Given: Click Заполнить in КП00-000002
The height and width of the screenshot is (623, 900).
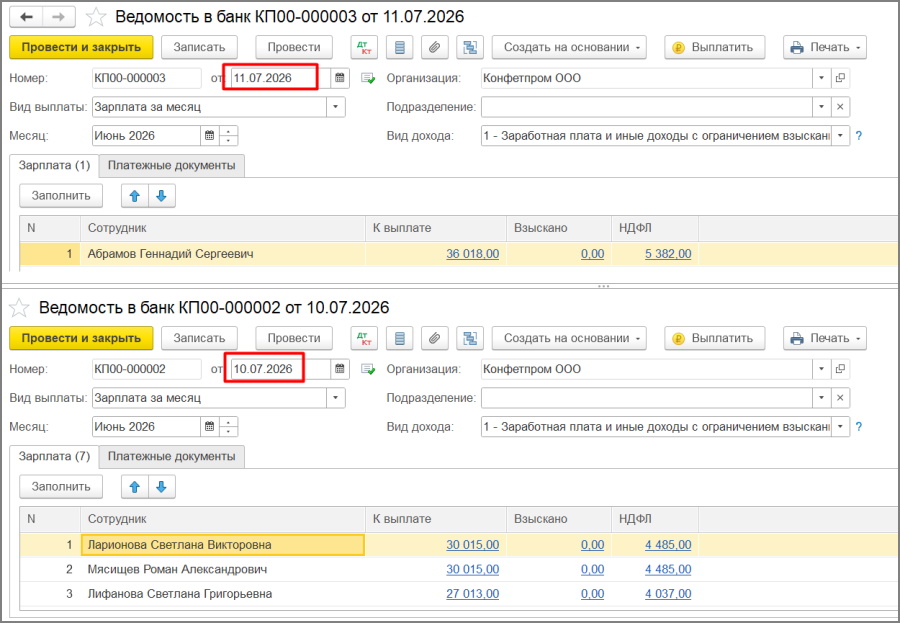Looking at the screenshot, I should pyautogui.click(x=61, y=487).
